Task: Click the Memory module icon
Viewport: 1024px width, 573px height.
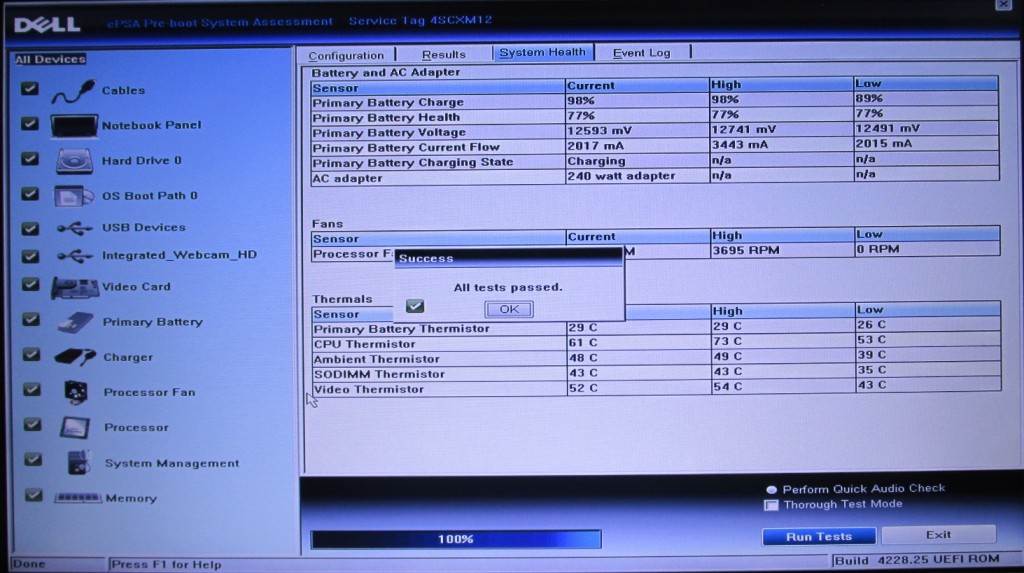Action: [78, 498]
